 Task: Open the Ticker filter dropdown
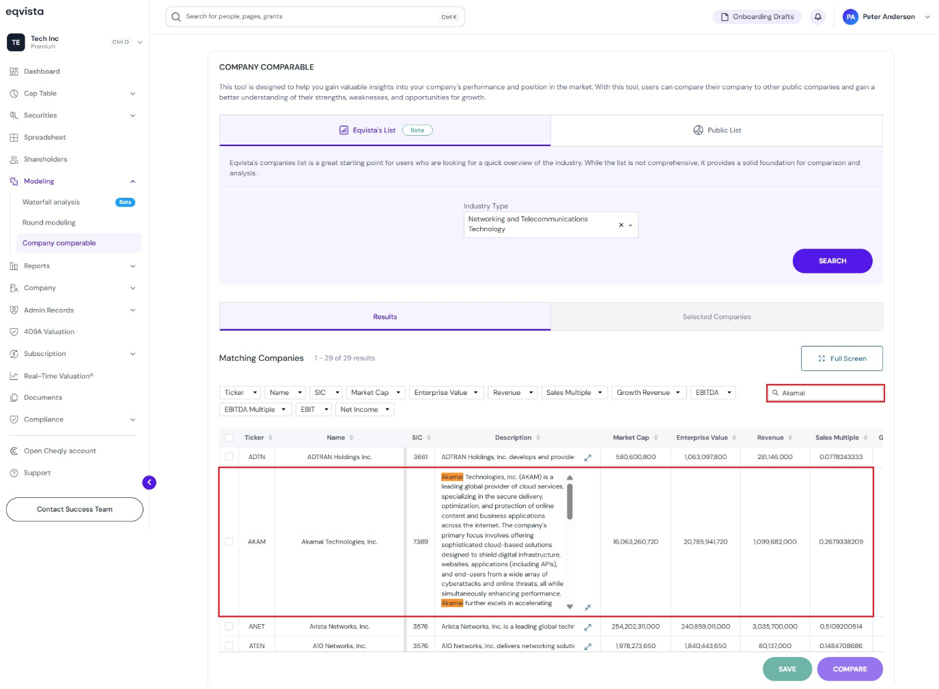tap(240, 393)
